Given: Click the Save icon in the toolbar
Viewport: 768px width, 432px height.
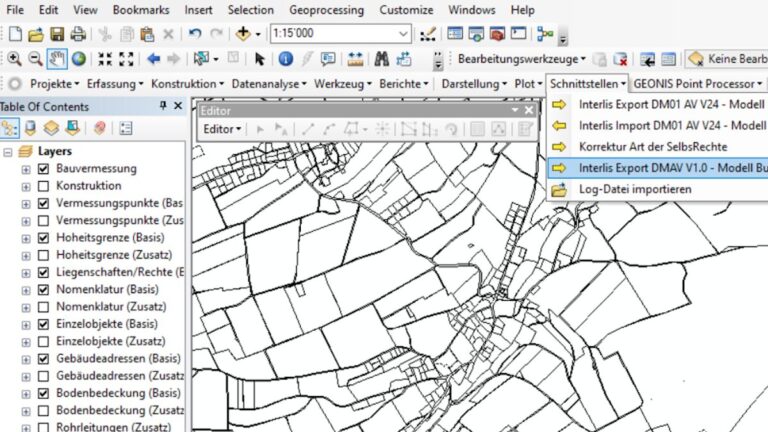Looking at the screenshot, I should pos(56,34).
